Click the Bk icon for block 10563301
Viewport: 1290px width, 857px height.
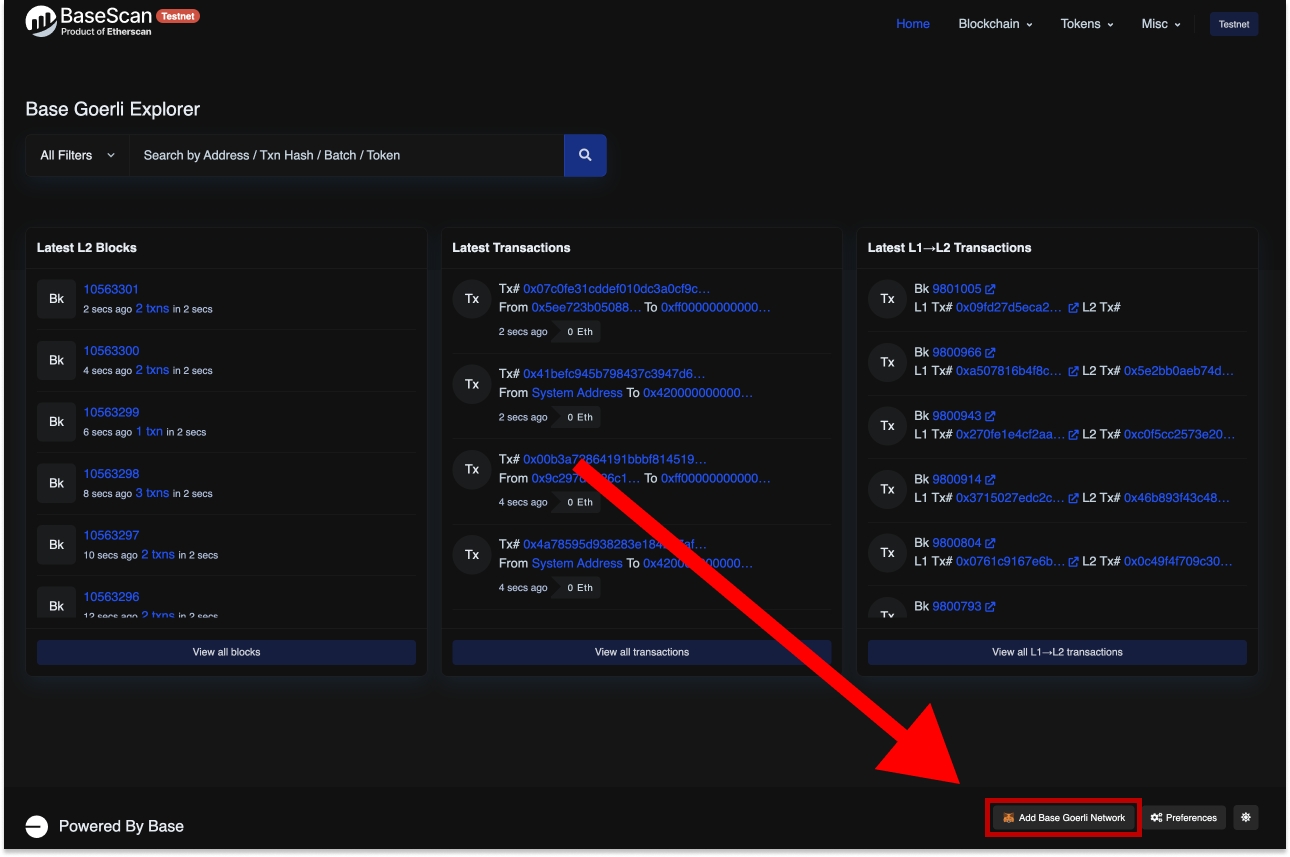click(56, 299)
